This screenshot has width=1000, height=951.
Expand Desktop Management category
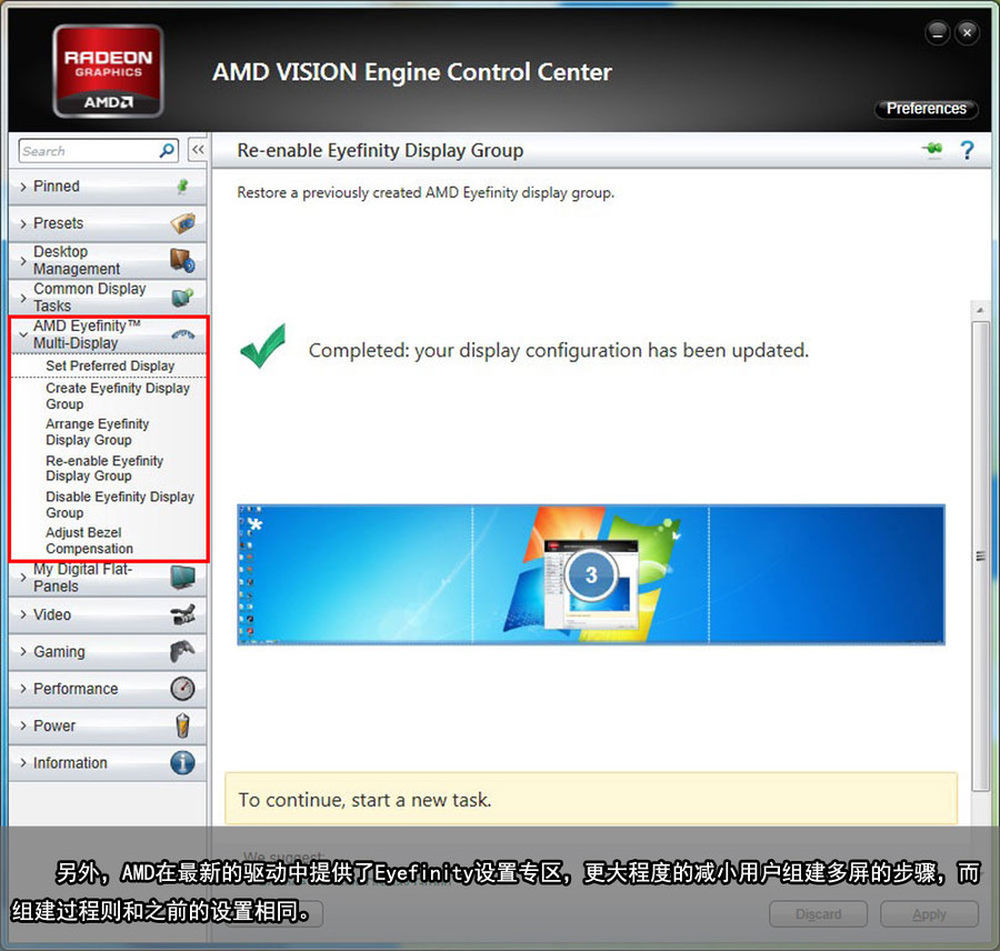tap(107, 260)
